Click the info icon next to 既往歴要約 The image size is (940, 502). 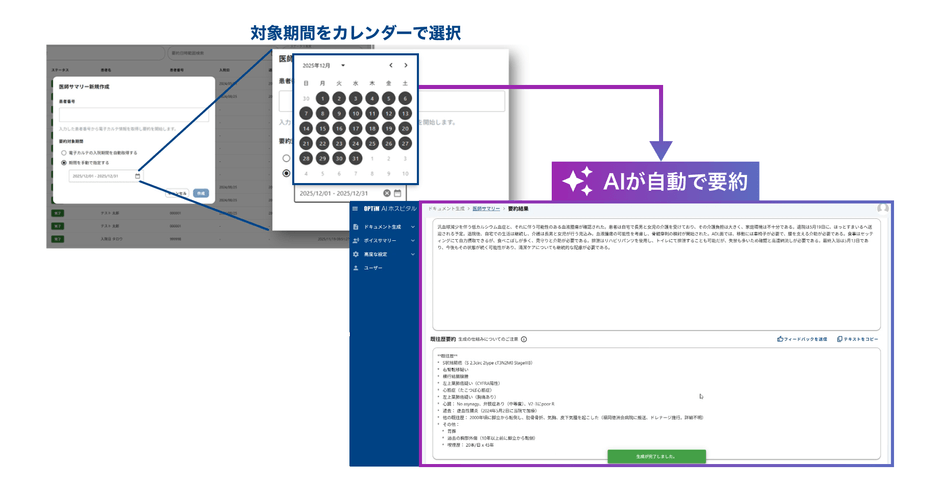[524, 339]
